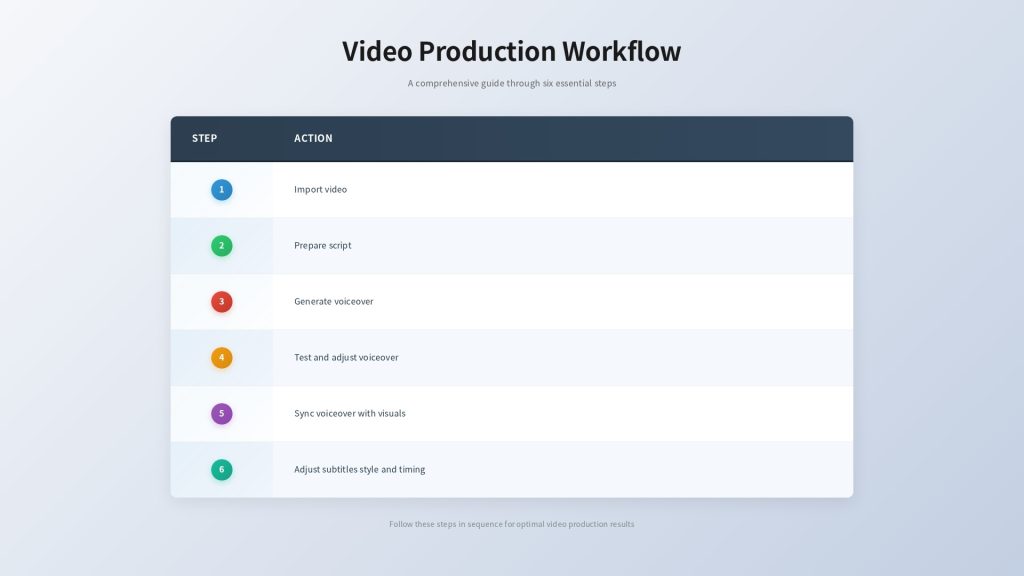This screenshot has height=576, width=1024.
Task: Select the purple step 5 circle
Action: pyautogui.click(x=221, y=413)
